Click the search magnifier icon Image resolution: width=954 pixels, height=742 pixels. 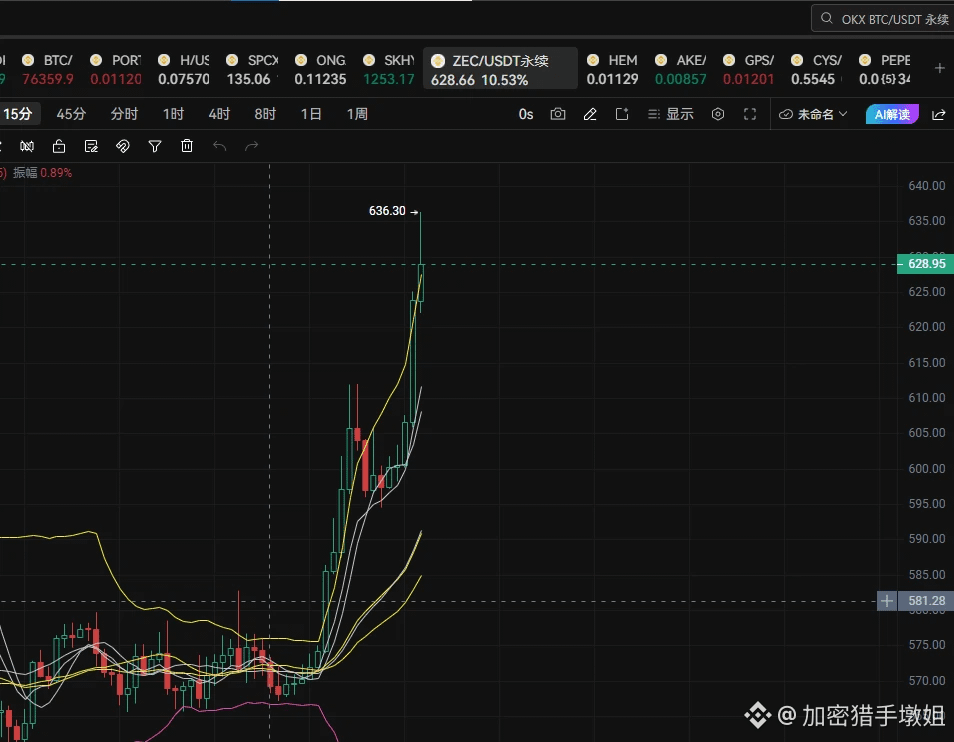pos(826,18)
